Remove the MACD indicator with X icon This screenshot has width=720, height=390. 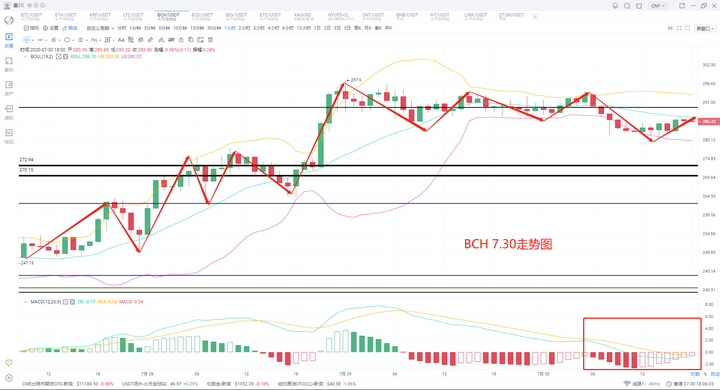73,302
